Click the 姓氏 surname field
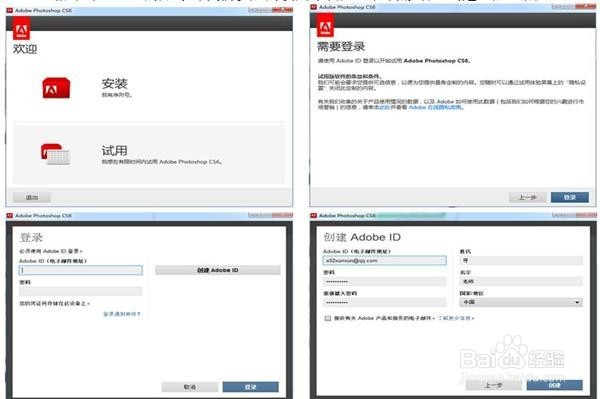 (x=521, y=261)
